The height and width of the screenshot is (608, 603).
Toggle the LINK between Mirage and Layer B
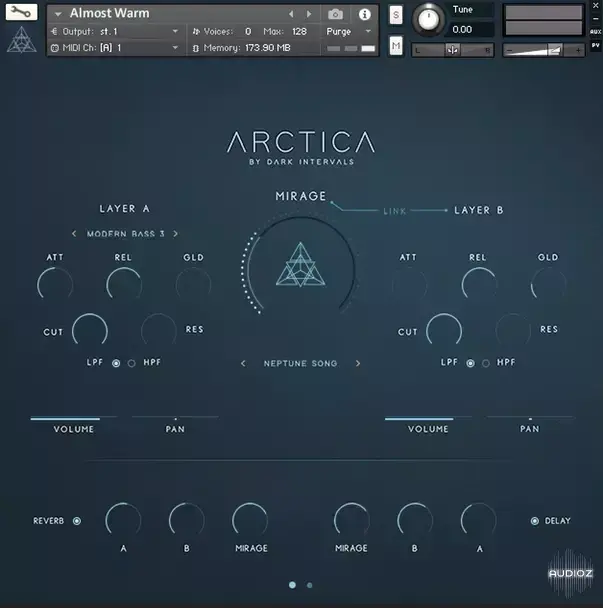point(394,211)
